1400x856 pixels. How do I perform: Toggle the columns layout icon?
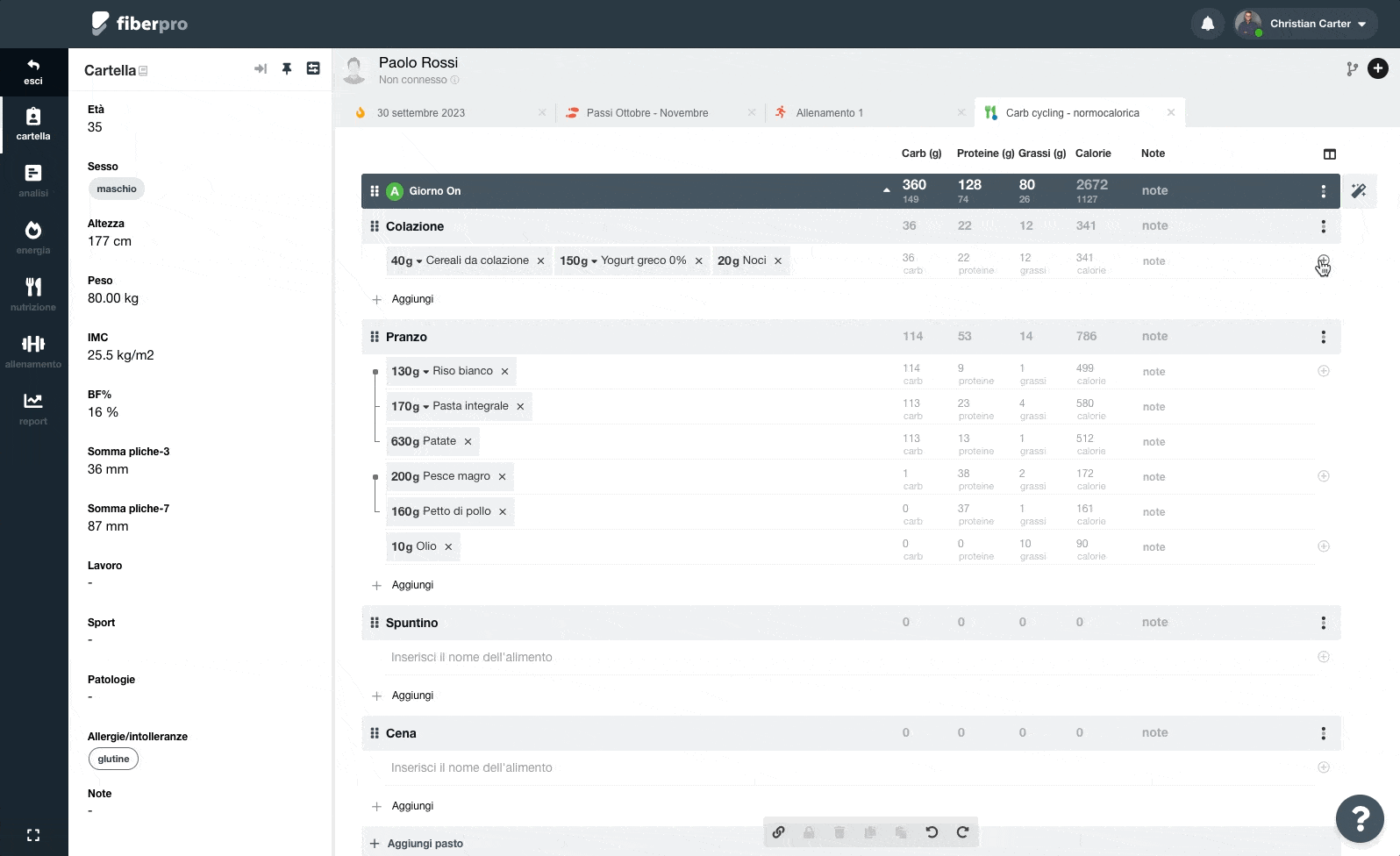click(x=1330, y=154)
